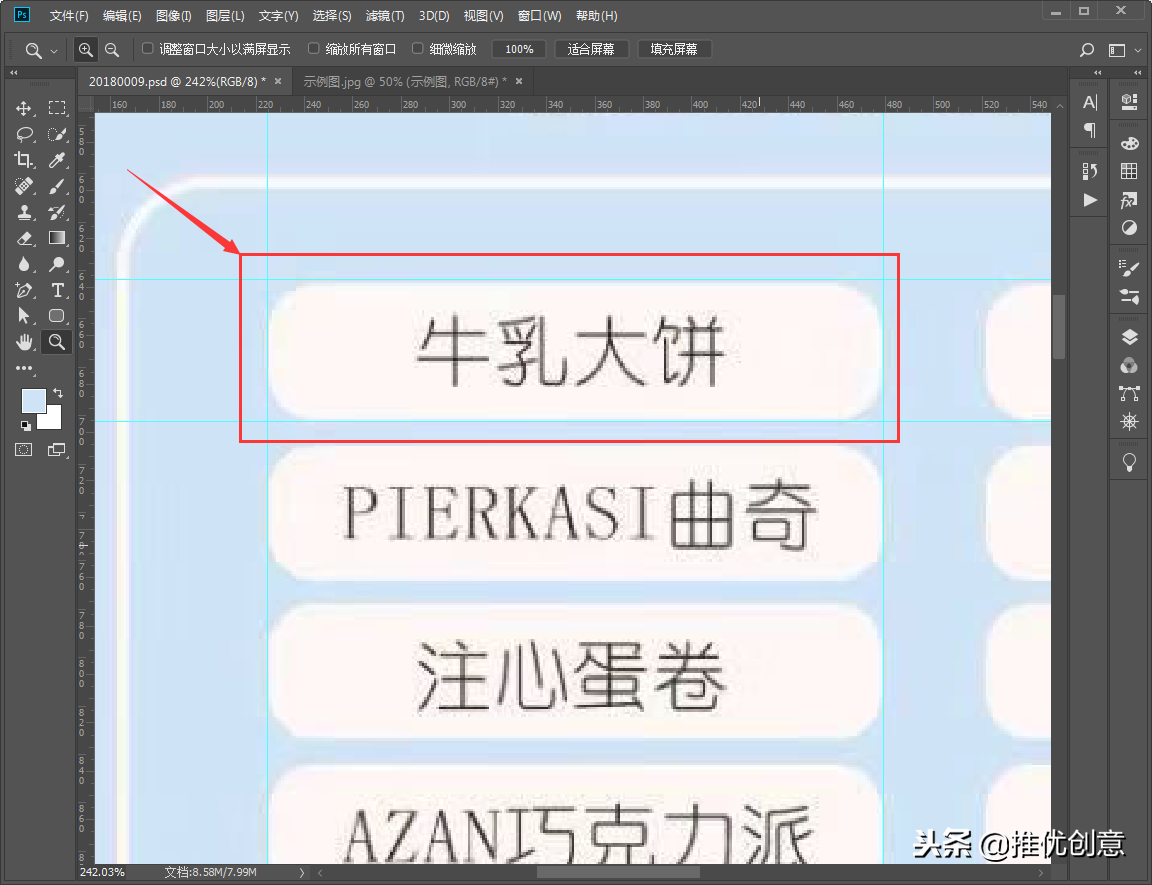
Task: Select the Lasso tool
Action: coord(24,134)
